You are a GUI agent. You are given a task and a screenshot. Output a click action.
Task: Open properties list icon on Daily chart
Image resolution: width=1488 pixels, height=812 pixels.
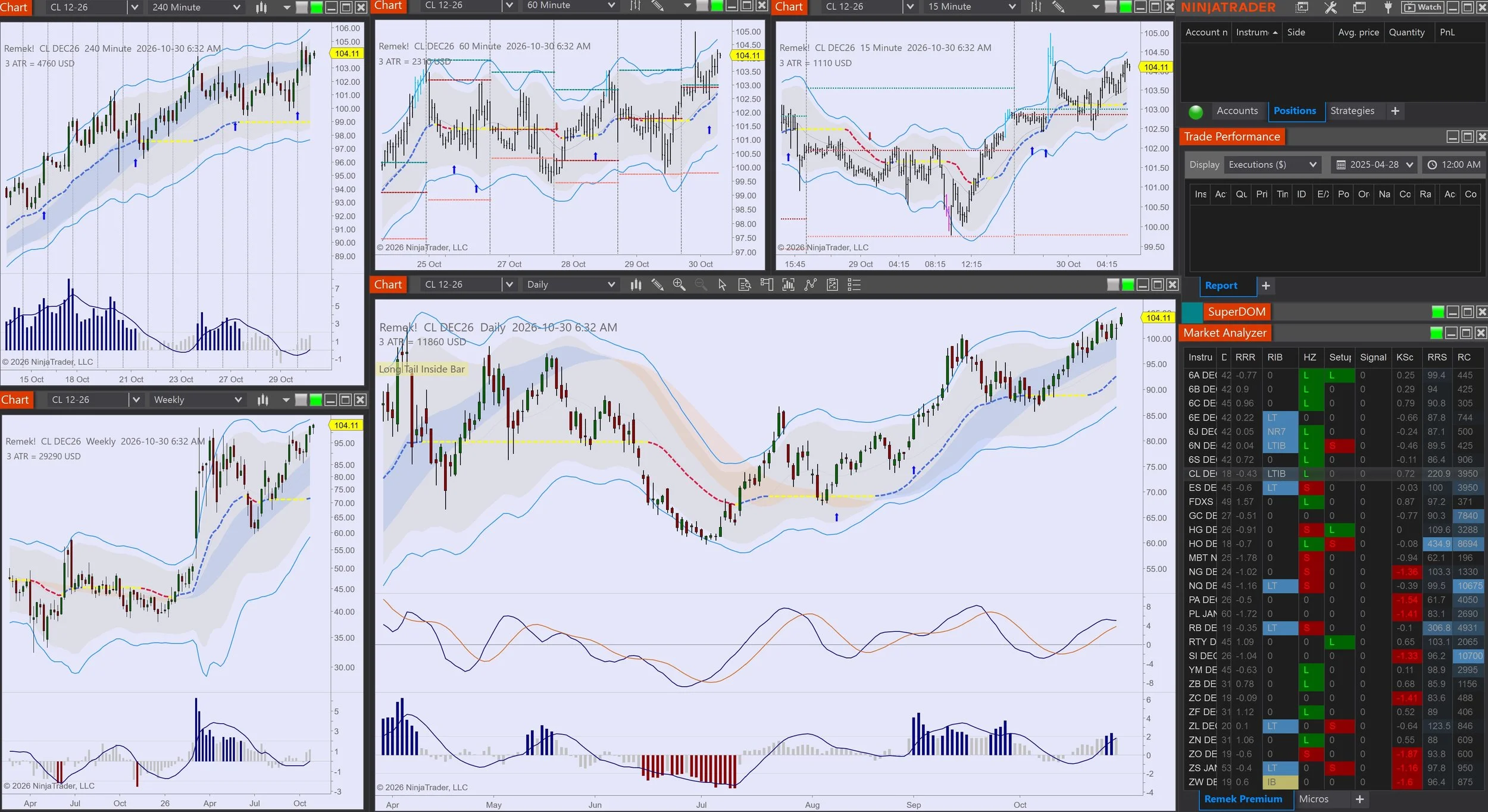[854, 285]
